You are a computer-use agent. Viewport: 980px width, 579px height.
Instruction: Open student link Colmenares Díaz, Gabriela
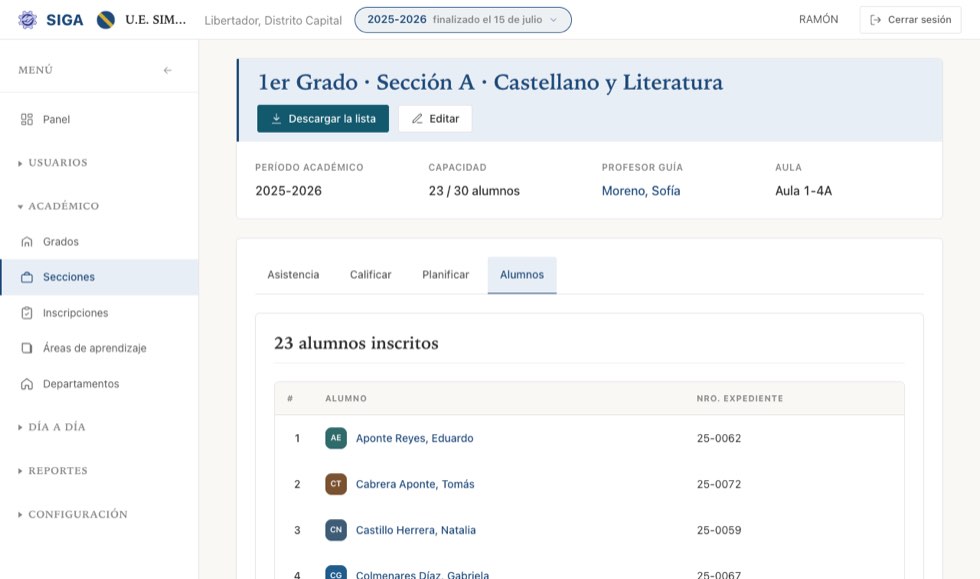click(x=422, y=575)
